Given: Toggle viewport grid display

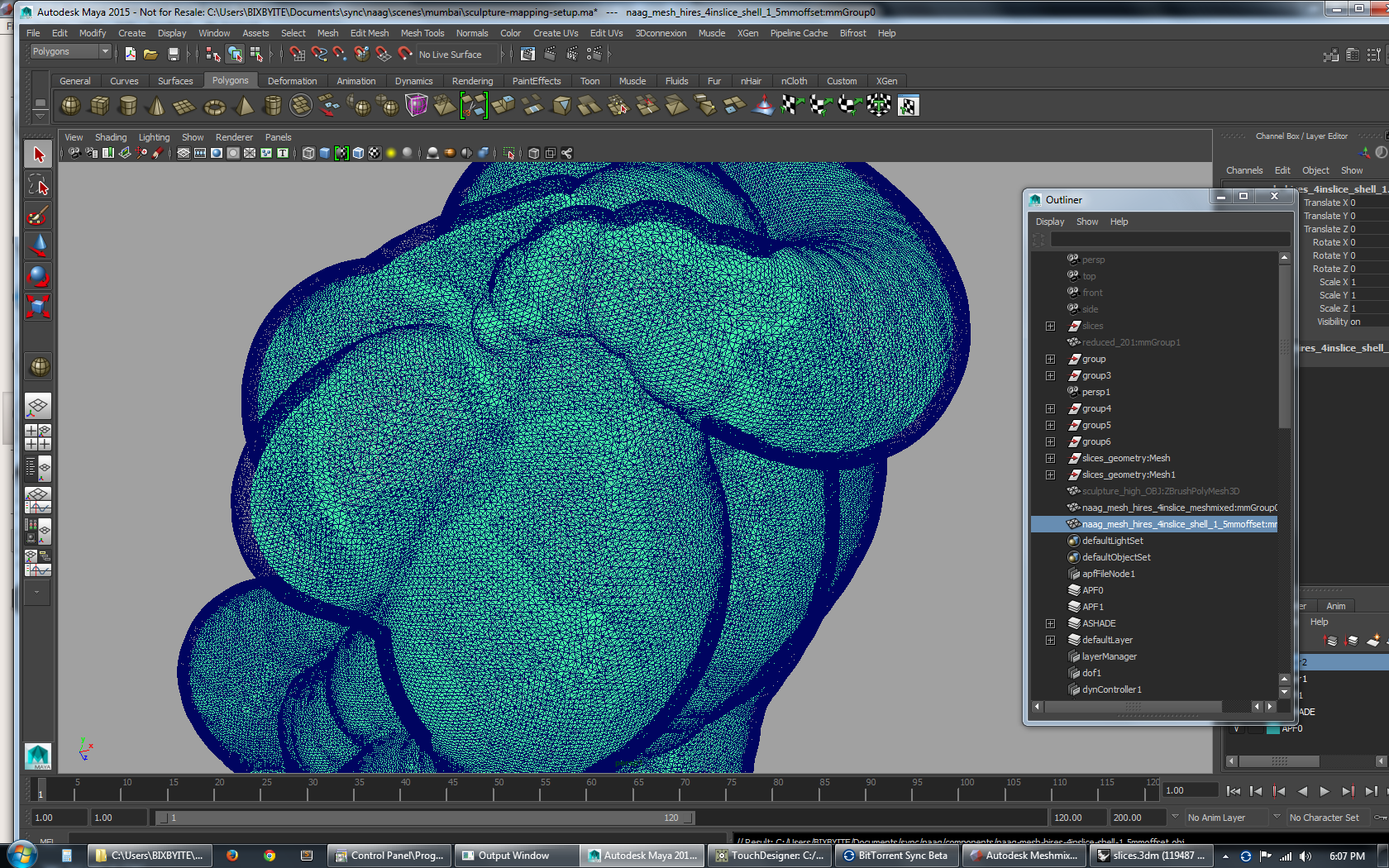Looking at the screenshot, I should click(184, 153).
